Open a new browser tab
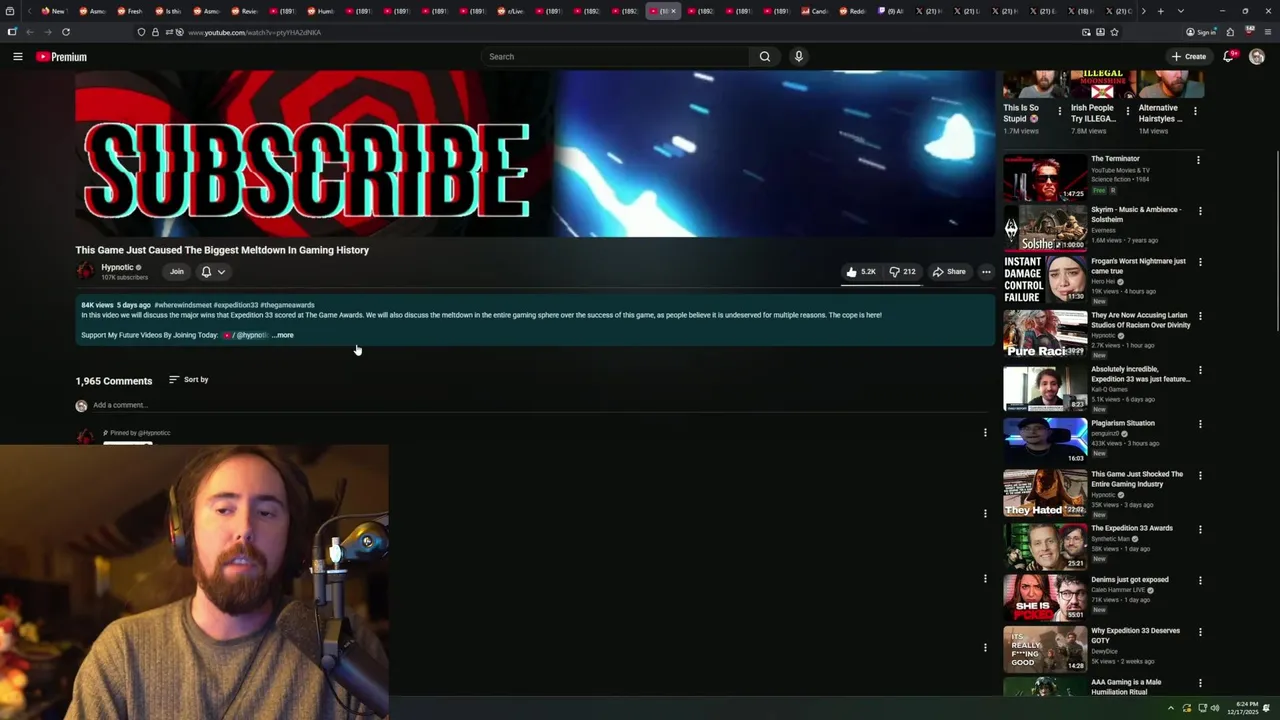The width and height of the screenshot is (1280, 720). click(1160, 11)
